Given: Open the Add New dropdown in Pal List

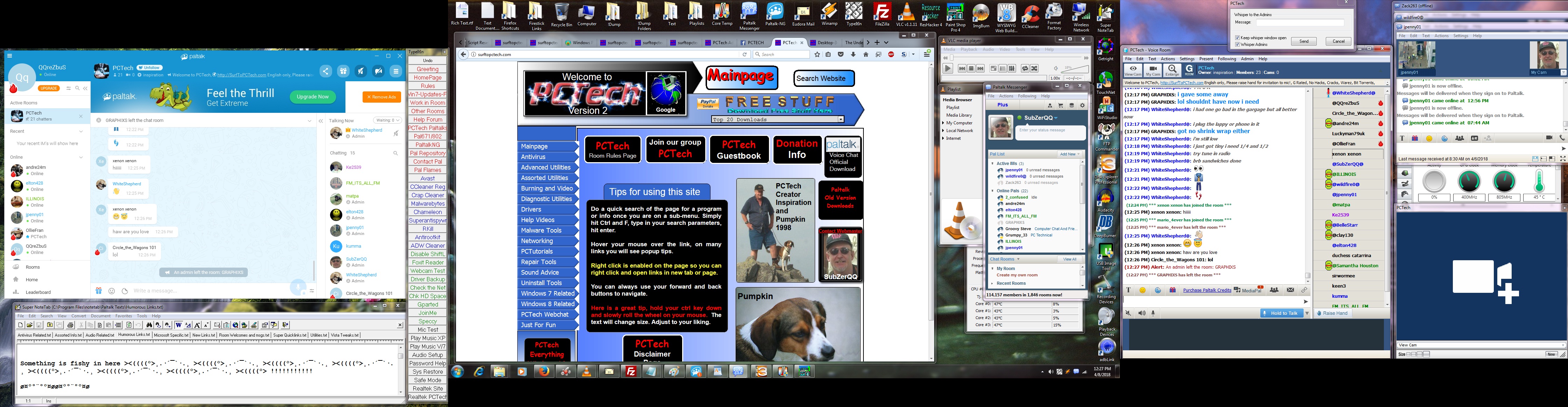Looking at the screenshot, I should point(1070,154).
